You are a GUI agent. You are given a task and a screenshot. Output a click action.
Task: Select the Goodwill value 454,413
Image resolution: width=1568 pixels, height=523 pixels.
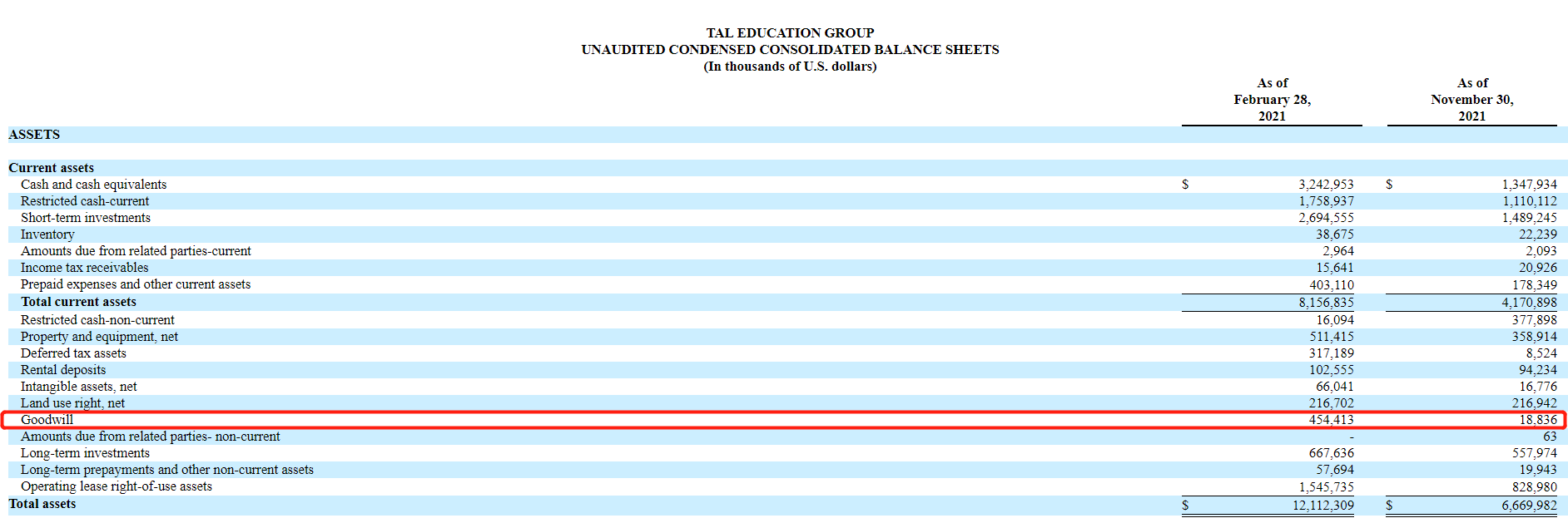(1331, 420)
